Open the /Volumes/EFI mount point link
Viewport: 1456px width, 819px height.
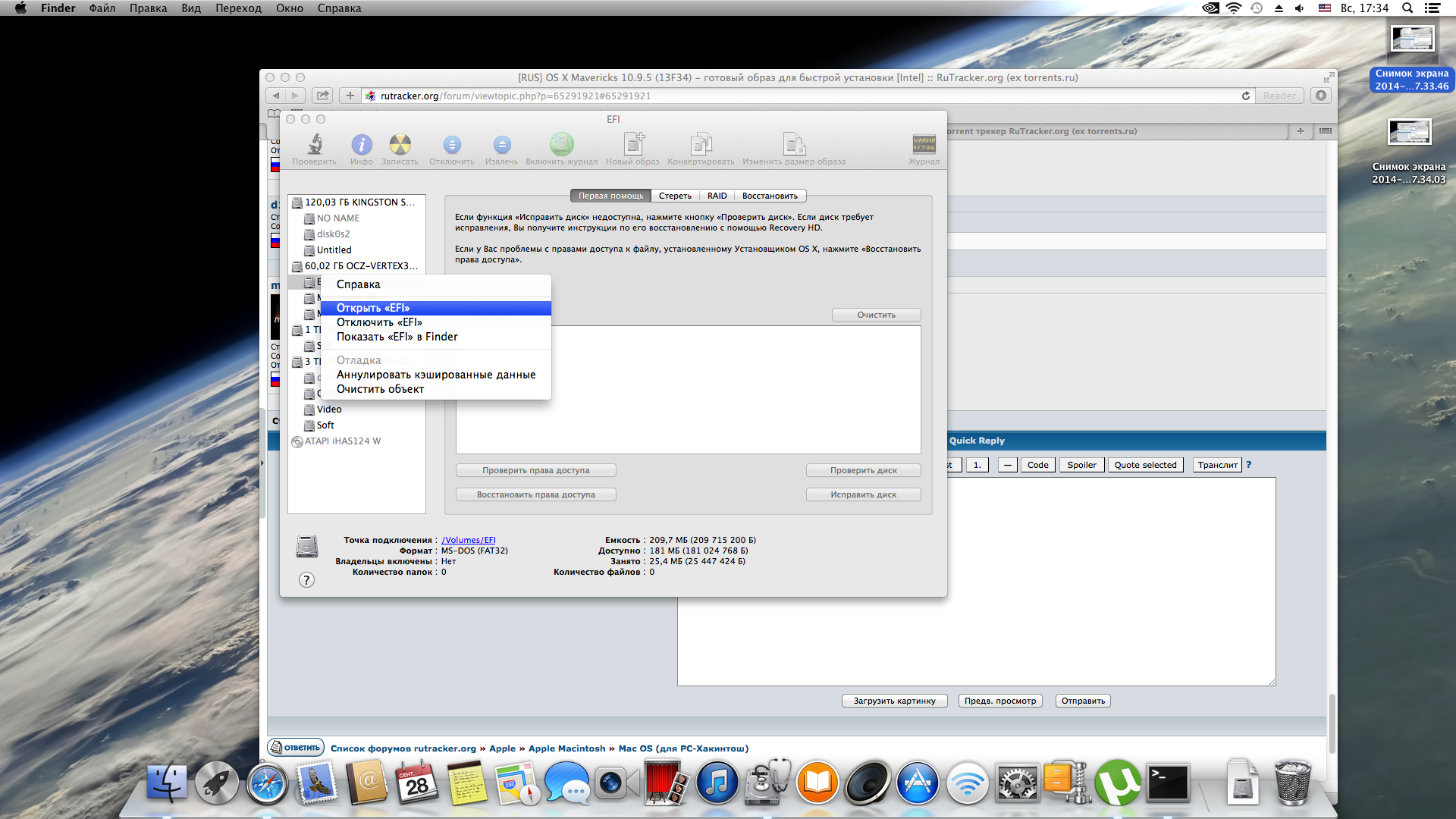point(469,540)
